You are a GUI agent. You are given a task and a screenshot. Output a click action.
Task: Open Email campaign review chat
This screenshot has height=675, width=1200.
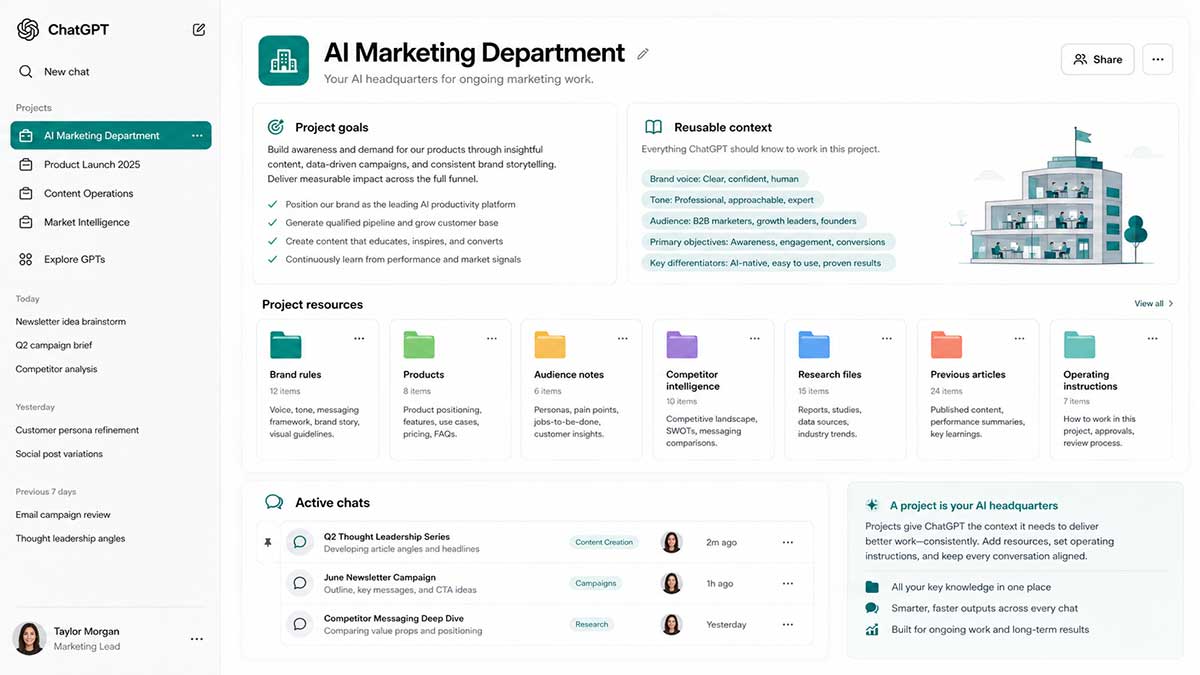click(x=63, y=515)
